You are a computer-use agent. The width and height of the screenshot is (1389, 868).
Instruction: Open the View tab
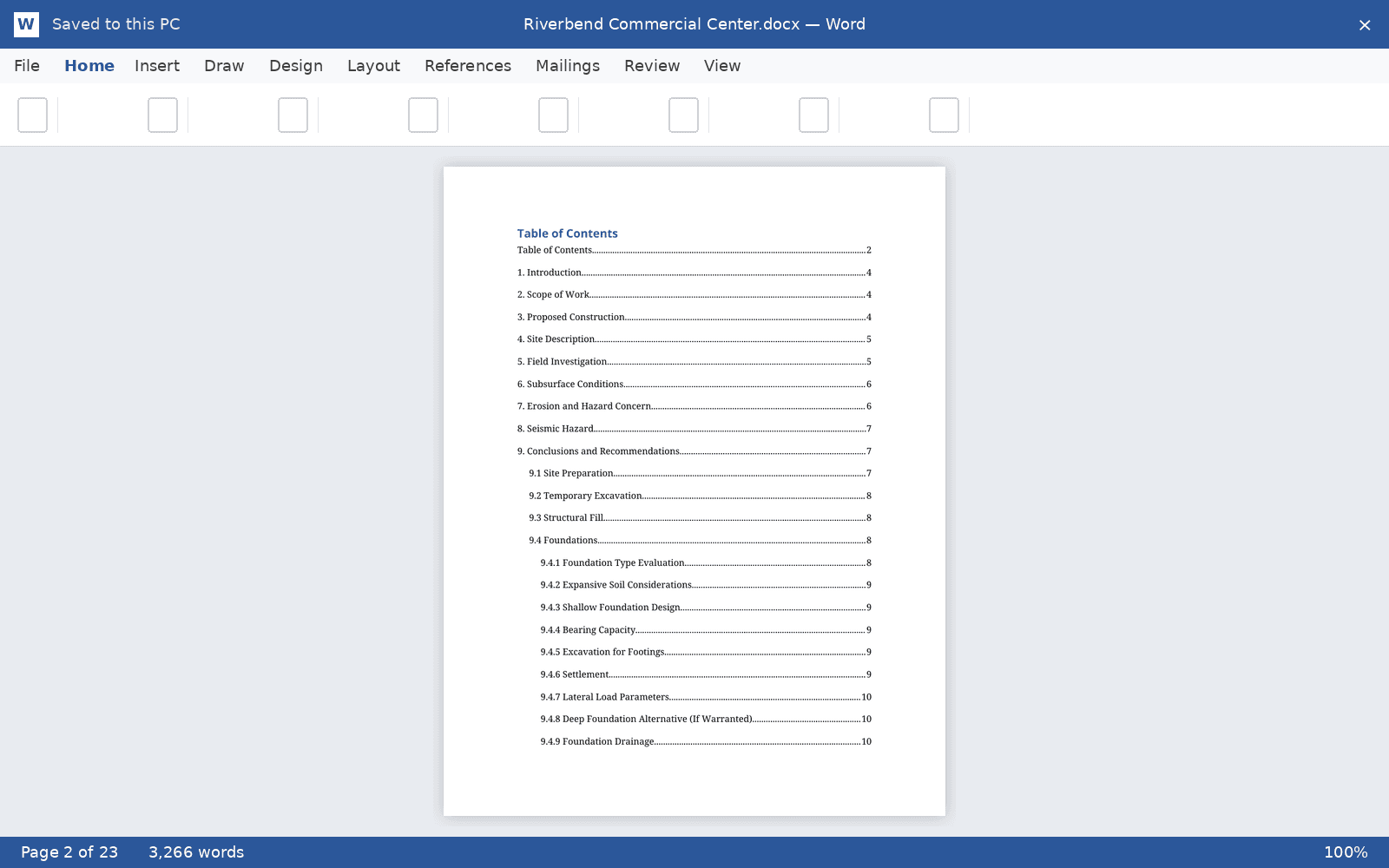point(722,66)
